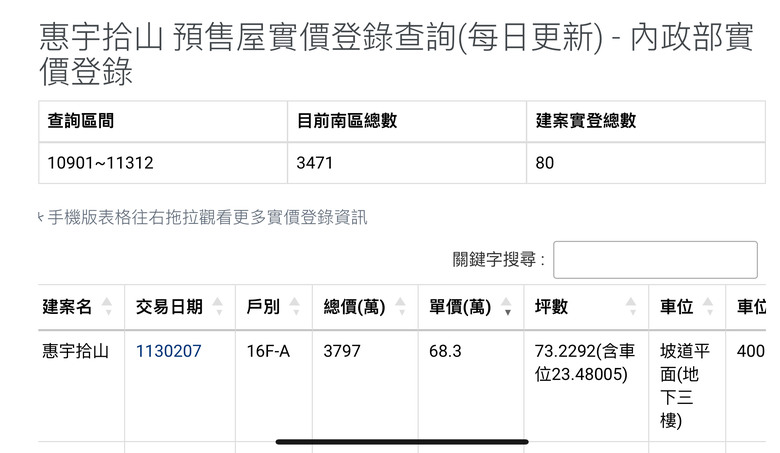
Task: Sort table by 戶別 column
Action: (x=274, y=307)
